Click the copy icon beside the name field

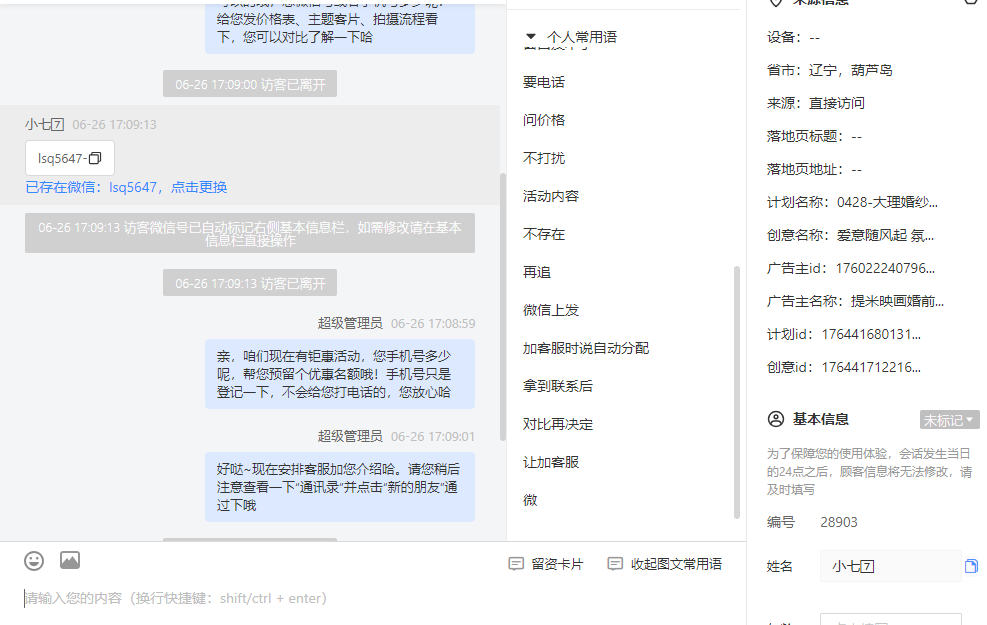click(971, 566)
